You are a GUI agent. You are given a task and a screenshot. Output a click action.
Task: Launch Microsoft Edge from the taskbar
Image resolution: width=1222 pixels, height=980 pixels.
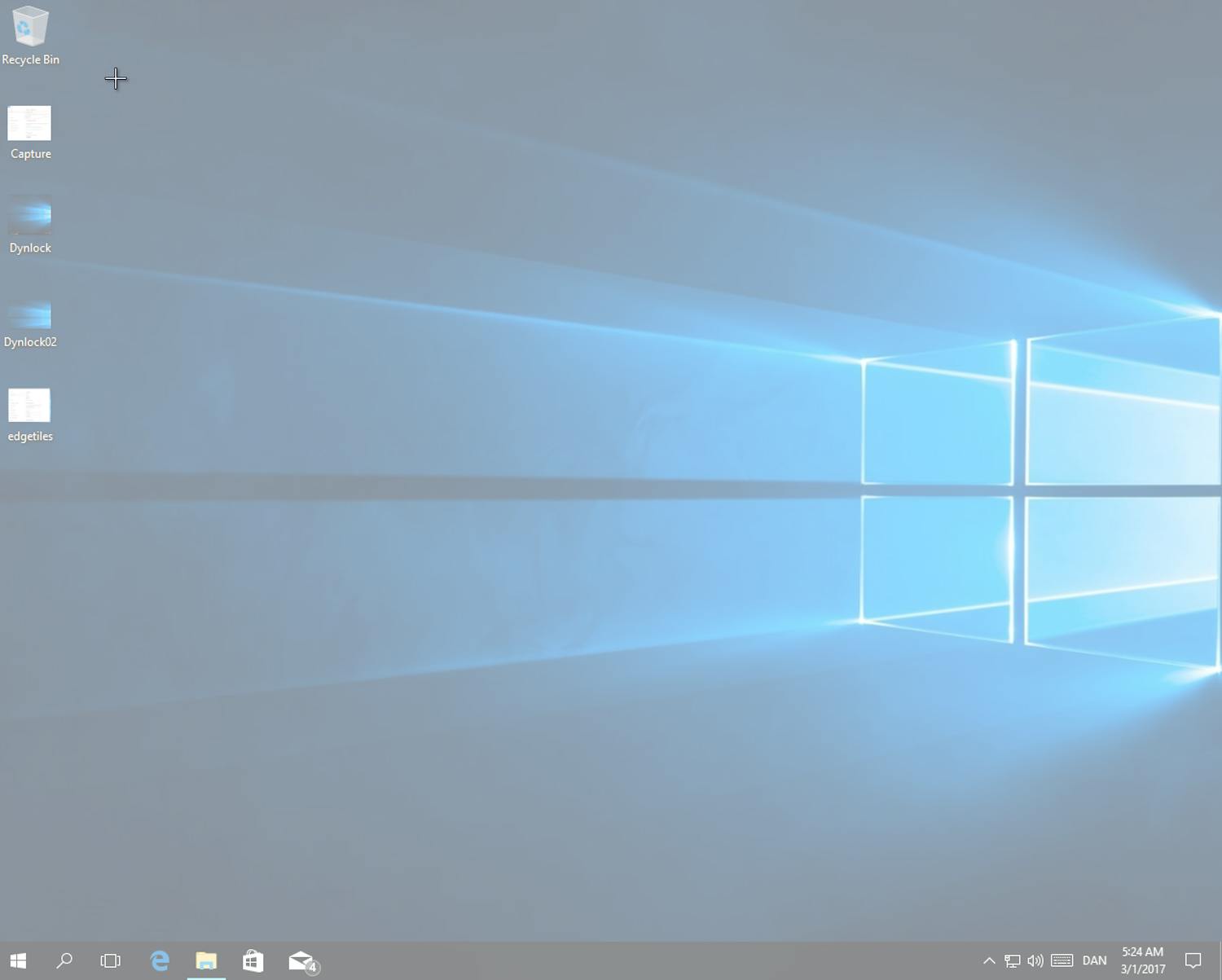(160, 961)
